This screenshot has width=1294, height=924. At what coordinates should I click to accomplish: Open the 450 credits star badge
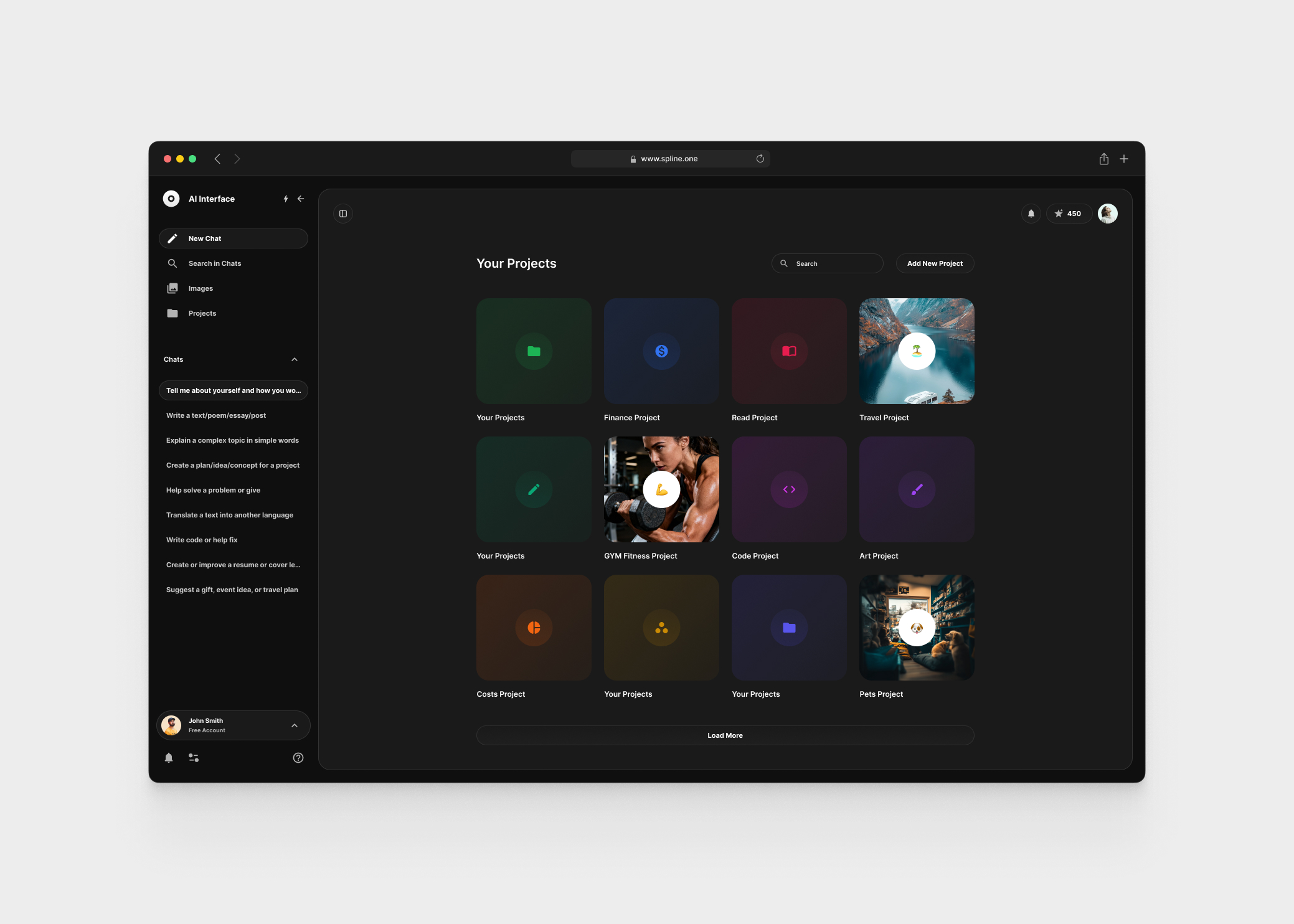pyautogui.click(x=1069, y=214)
